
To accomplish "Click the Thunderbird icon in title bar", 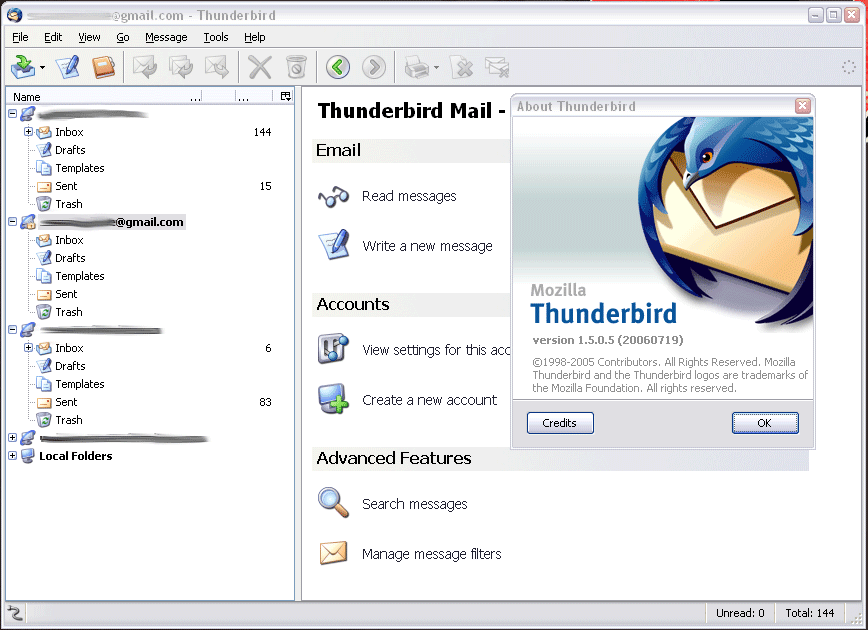I will (x=15, y=15).
